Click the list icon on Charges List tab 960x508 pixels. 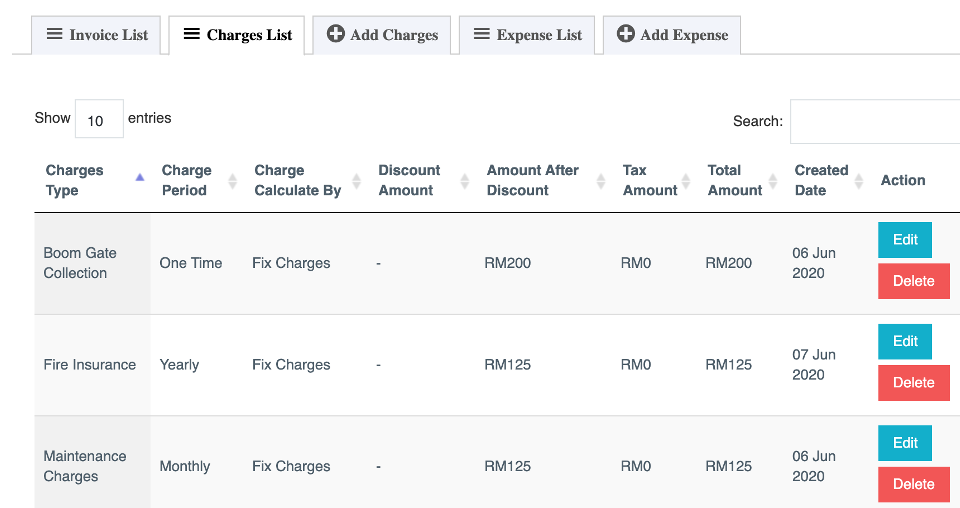click(192, 34)
